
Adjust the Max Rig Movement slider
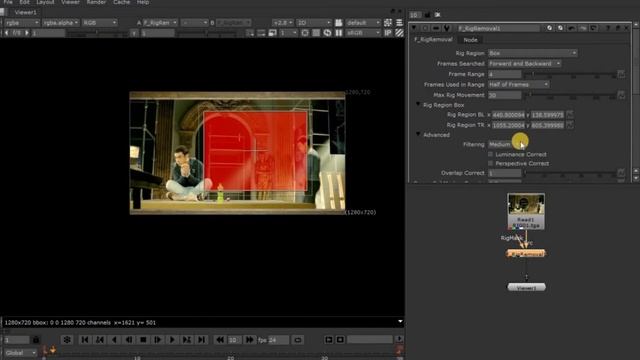point(570,95)
